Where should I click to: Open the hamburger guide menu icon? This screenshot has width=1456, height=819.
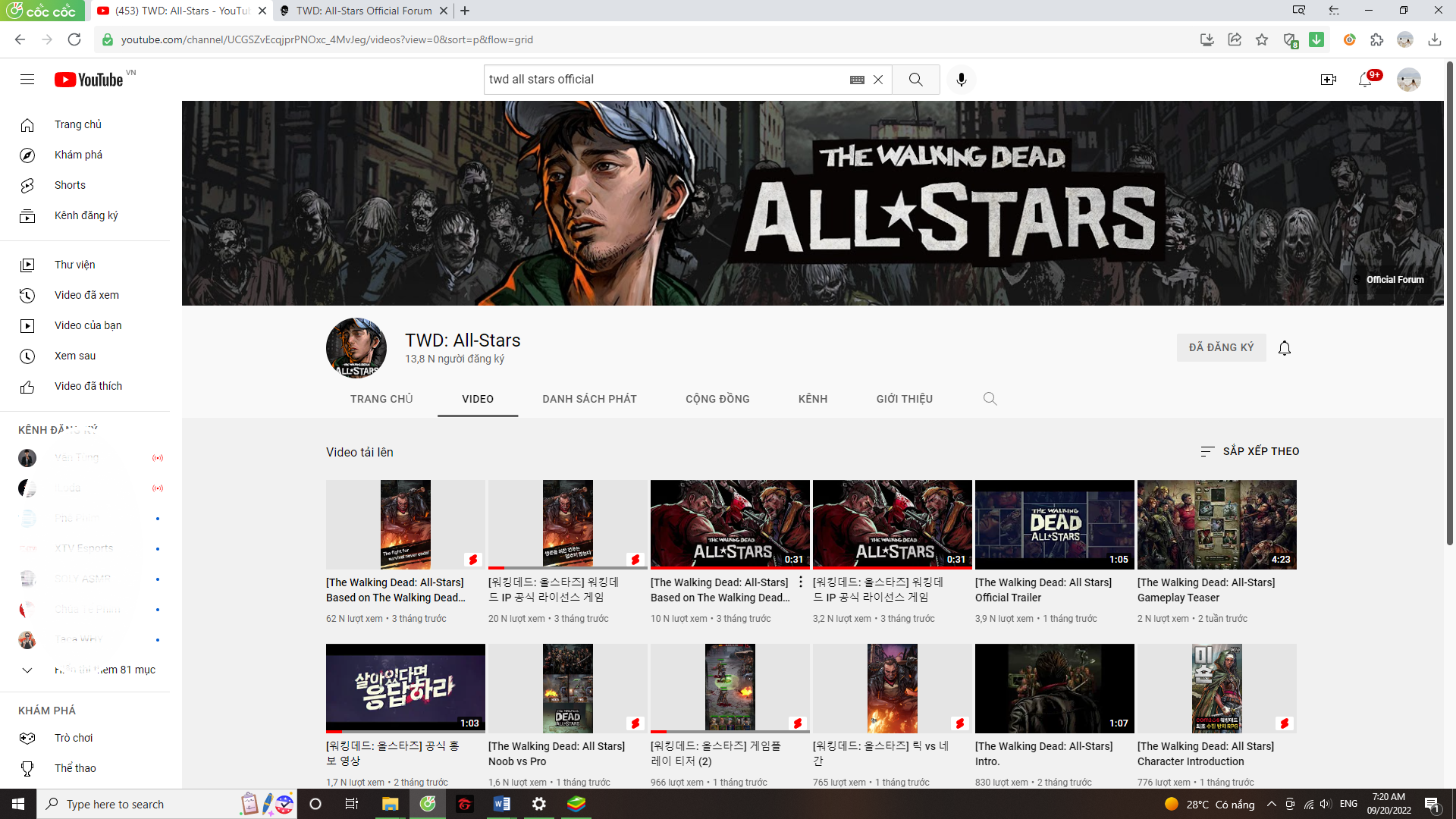tap(27, 80)
